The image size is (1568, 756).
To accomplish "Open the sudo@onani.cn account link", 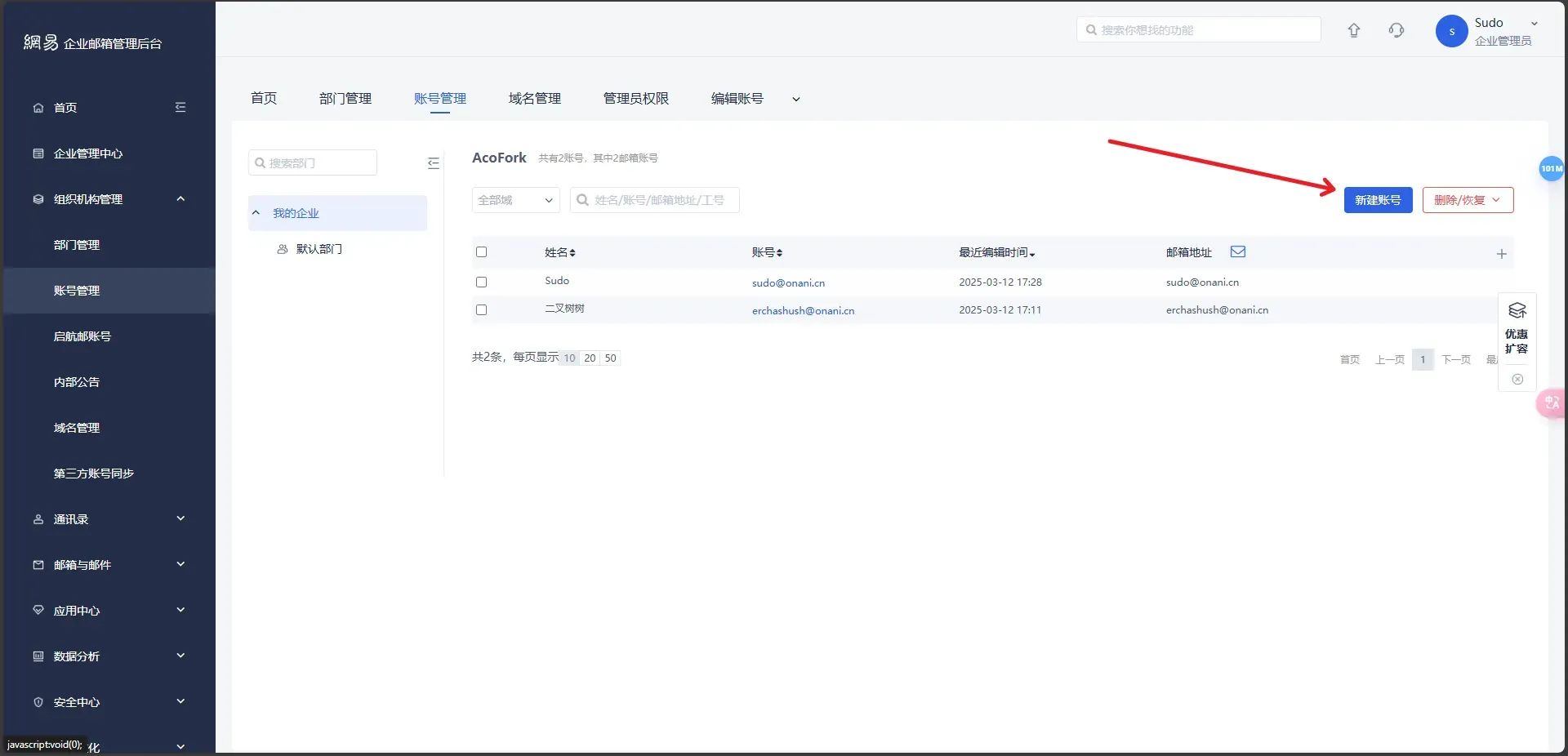I will [788, 283].
